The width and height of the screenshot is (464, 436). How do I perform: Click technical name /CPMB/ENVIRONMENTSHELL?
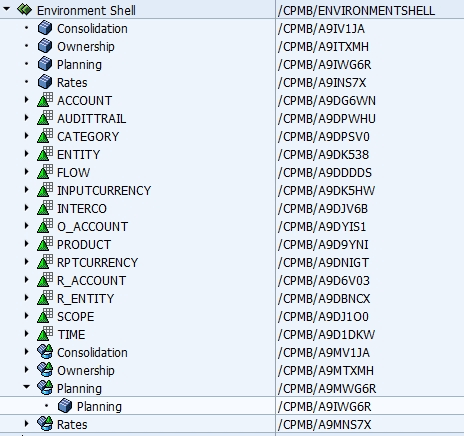click(x=356, y=11)
